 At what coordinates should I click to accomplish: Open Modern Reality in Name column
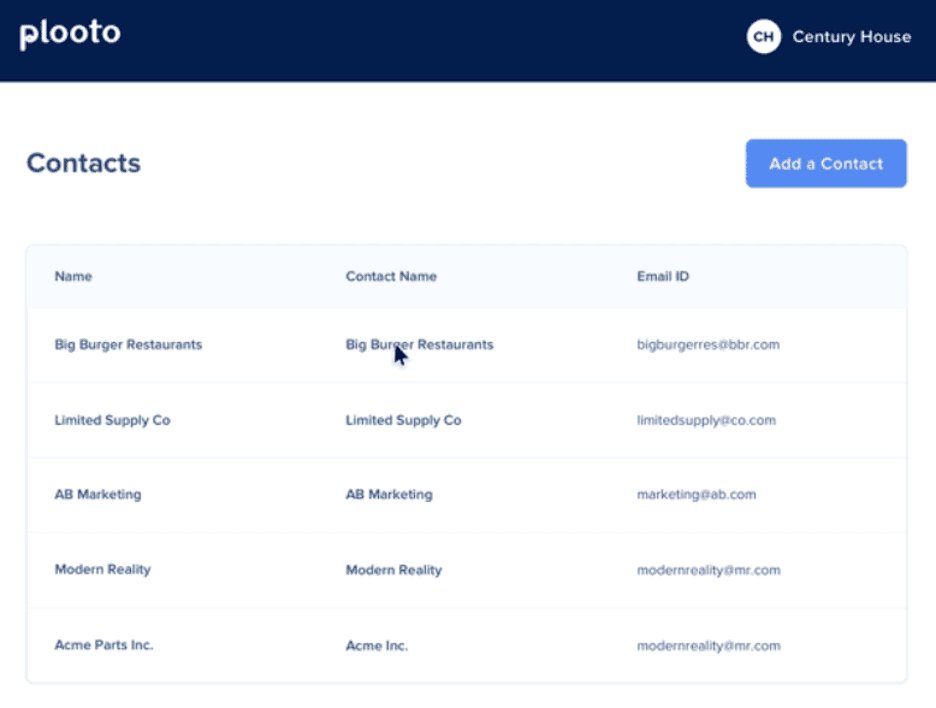102,569
